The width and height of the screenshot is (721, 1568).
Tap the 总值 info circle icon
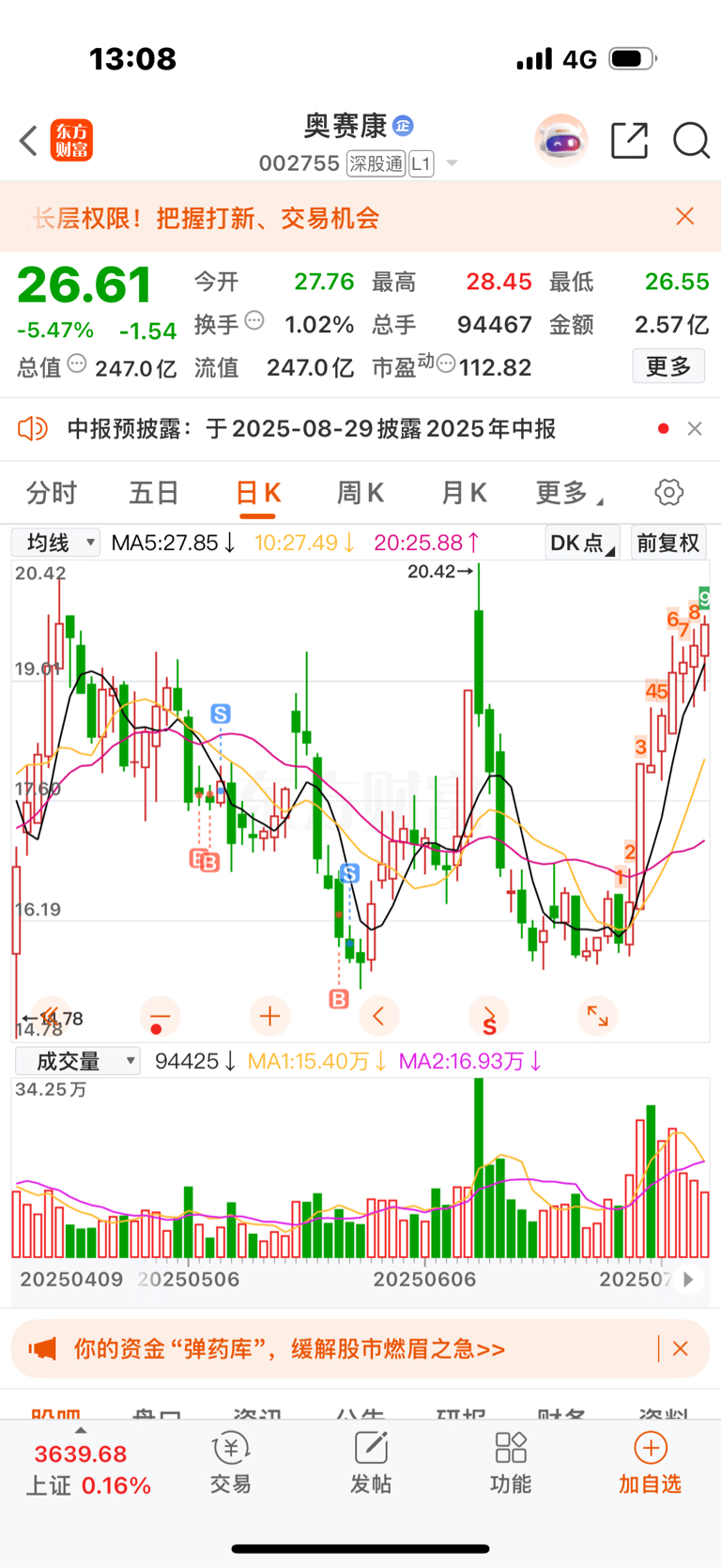click(x=77, y=363)
